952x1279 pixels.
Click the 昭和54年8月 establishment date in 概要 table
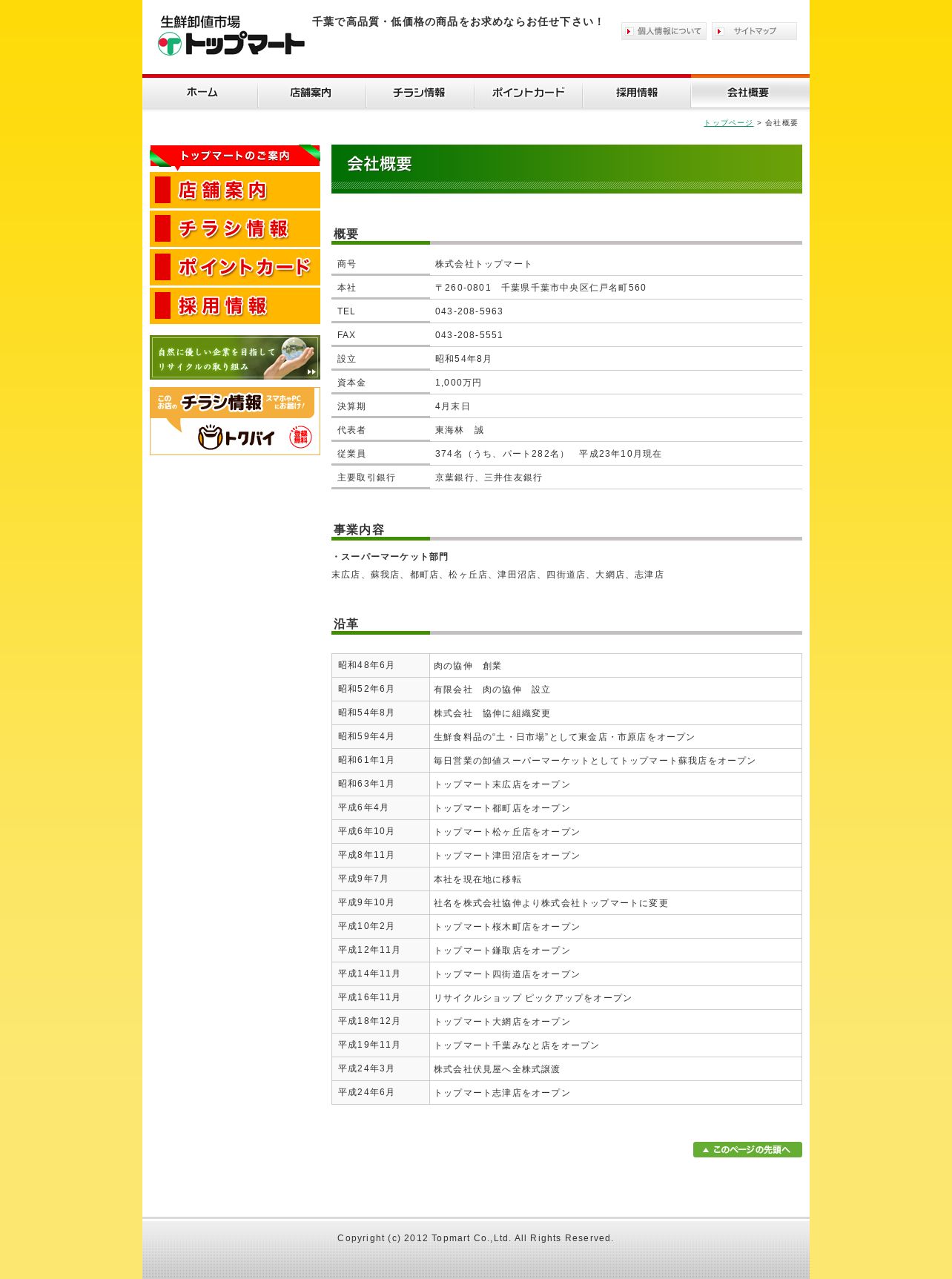[x=463, y=359]
